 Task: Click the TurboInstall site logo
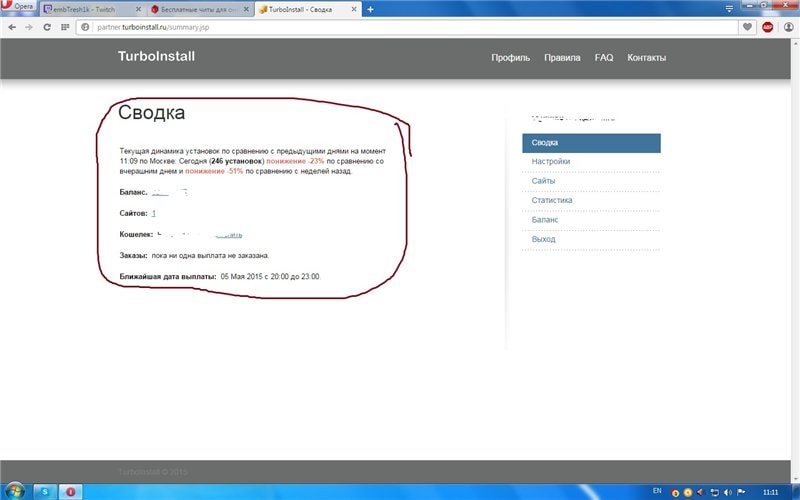(157, 56)
